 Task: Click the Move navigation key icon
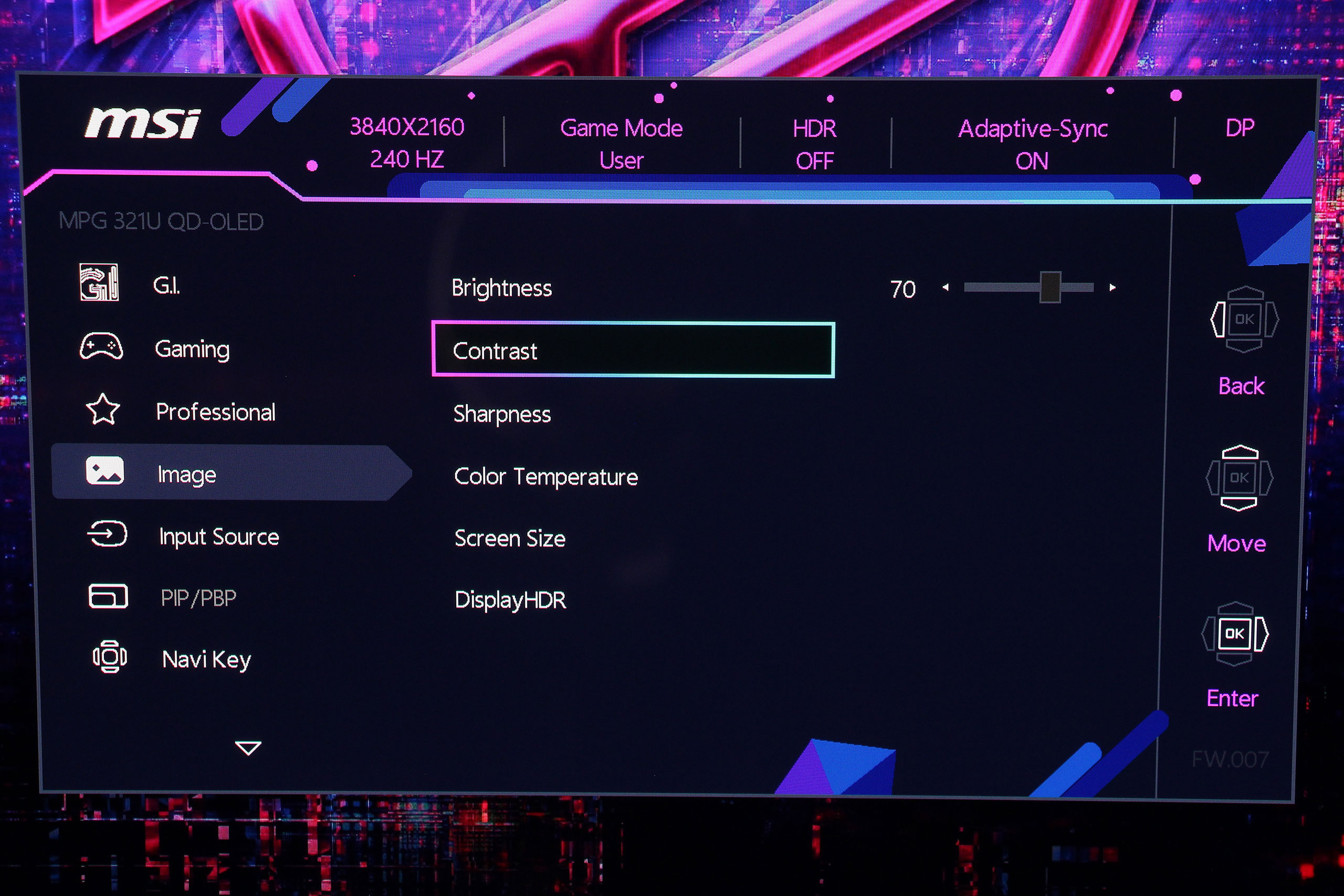pos(1239,478)
